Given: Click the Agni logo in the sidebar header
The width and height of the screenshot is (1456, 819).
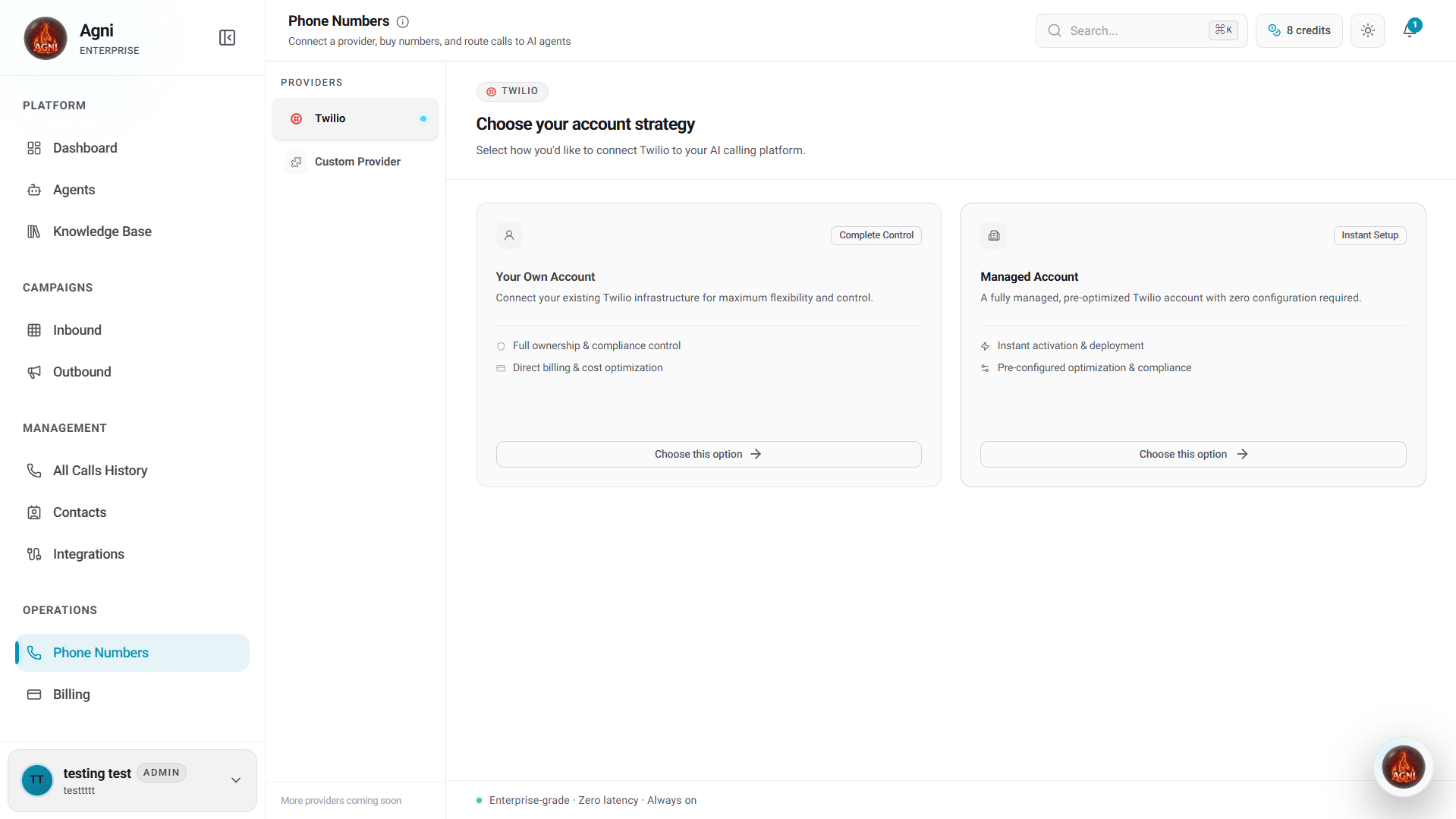Looking at the screenshot, I should (46, 38).
